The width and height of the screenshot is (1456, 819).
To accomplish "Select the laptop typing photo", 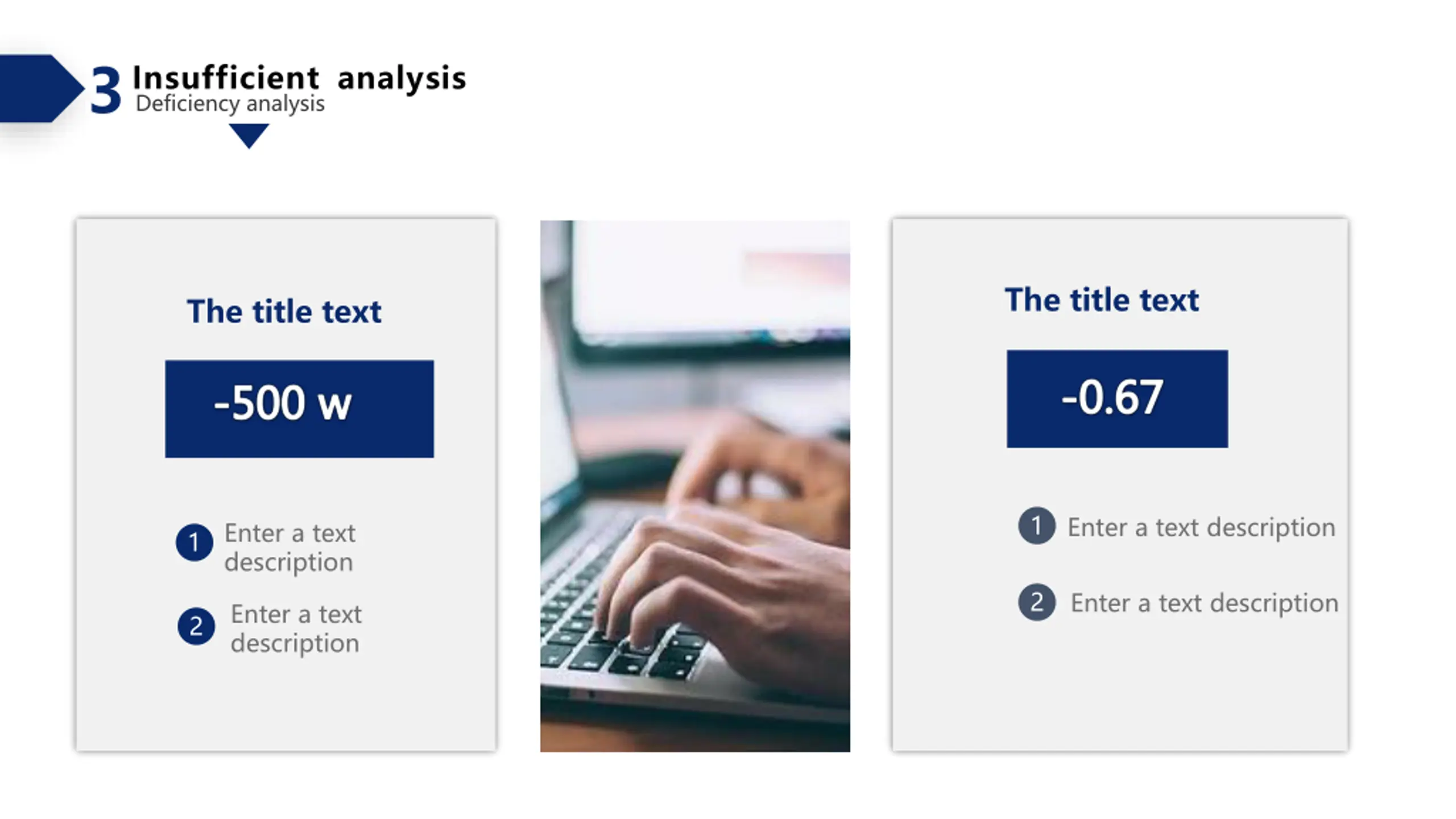I will point(694,486).
